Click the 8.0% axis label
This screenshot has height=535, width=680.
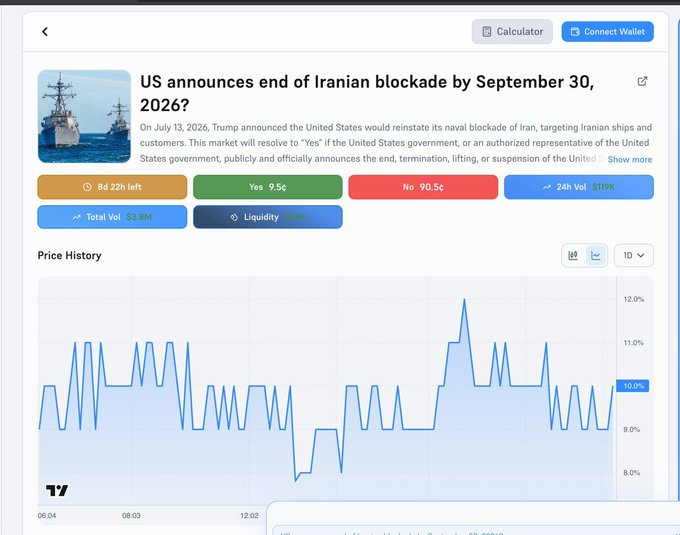pyautogui.click(x=631, y=473)
